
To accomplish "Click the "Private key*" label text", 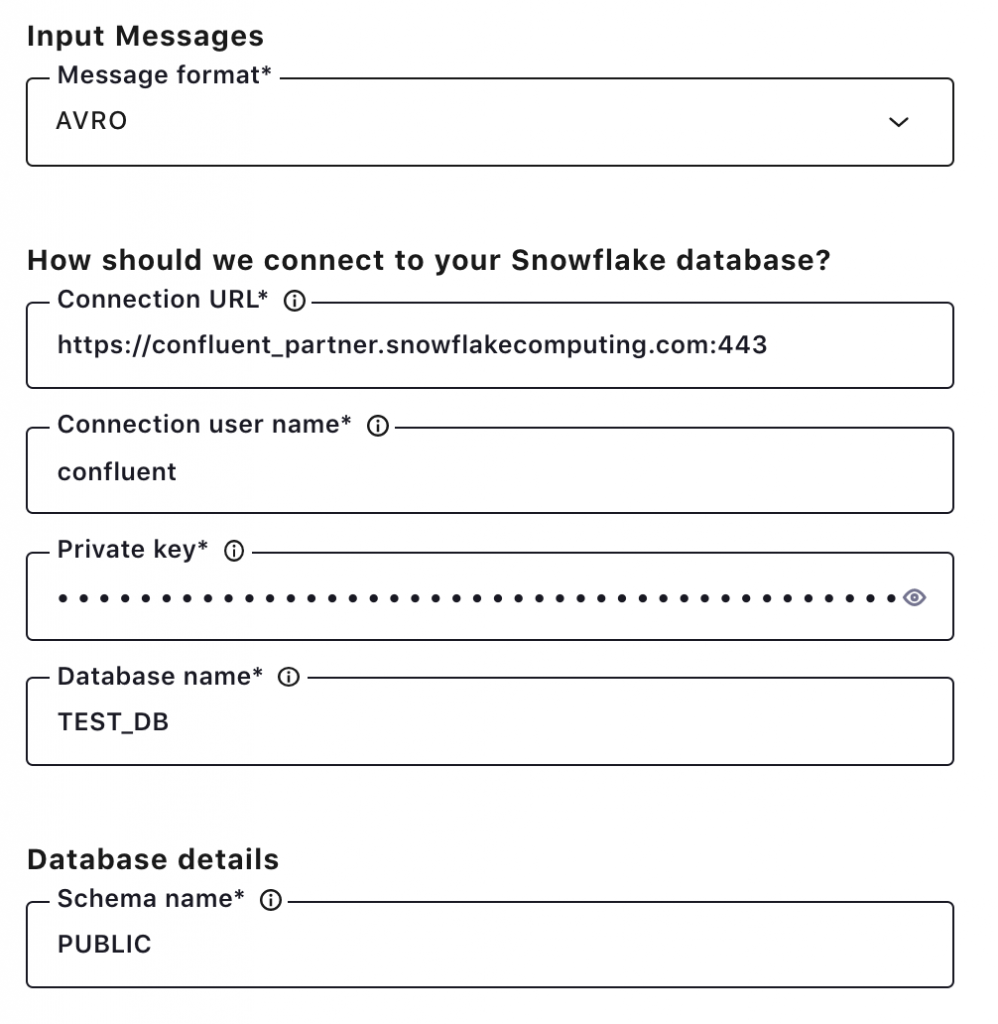I will point(133,550).
